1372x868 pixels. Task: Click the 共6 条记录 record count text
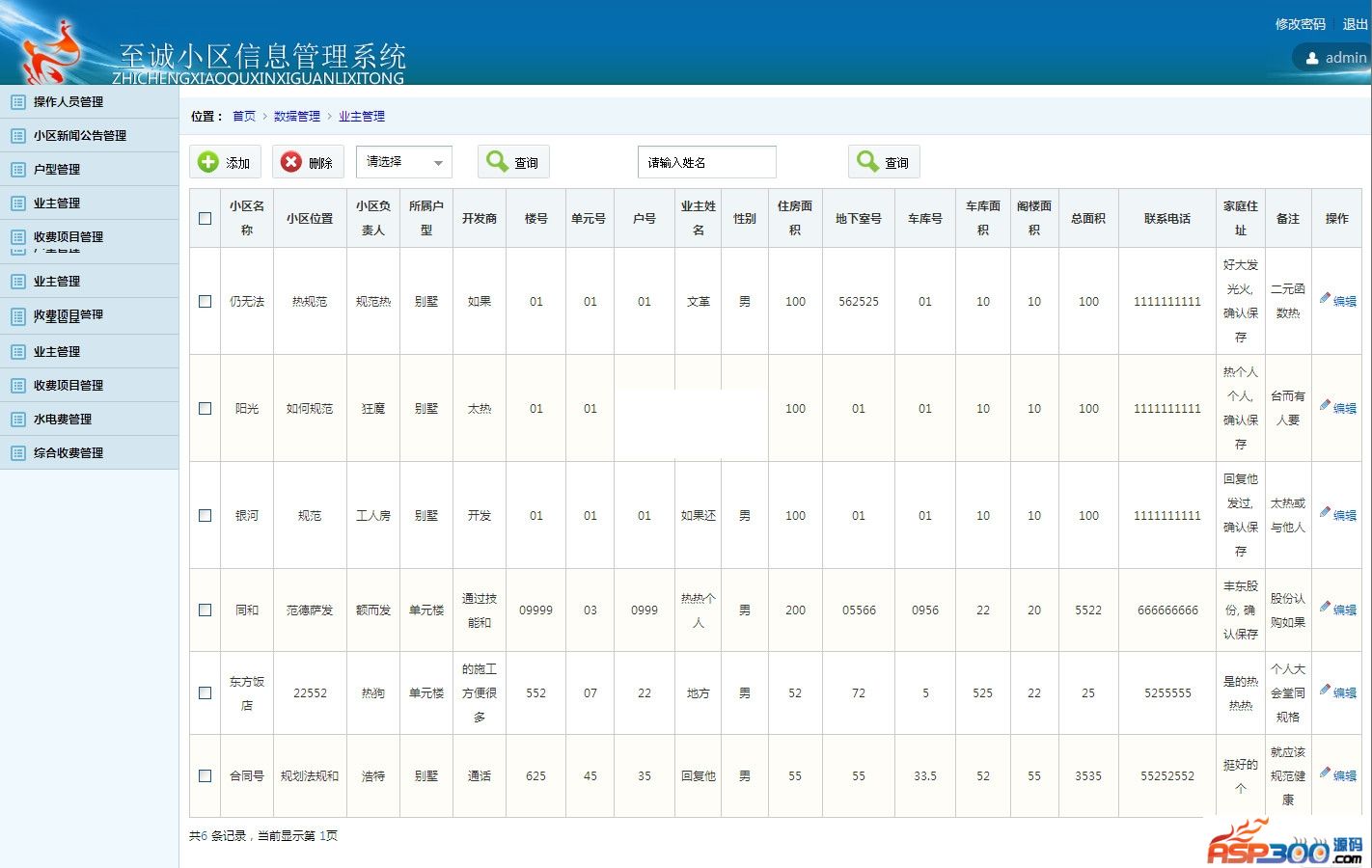point(218,835)
